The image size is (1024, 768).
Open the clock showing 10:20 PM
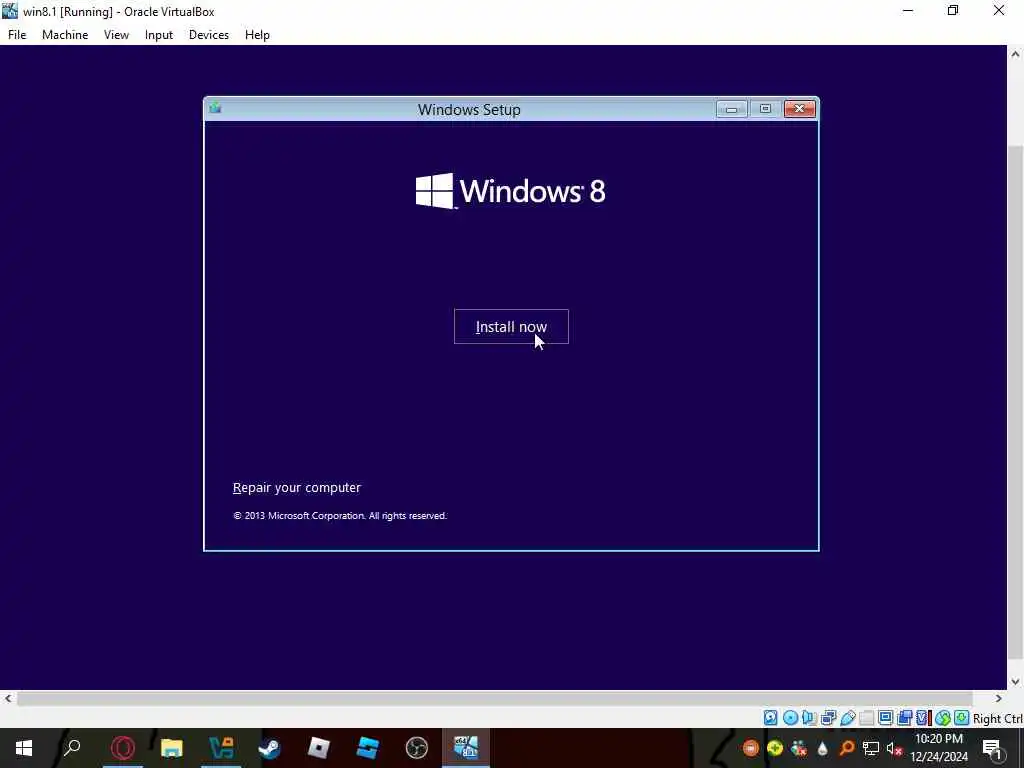pyautogui.click(x=938, y=748)
